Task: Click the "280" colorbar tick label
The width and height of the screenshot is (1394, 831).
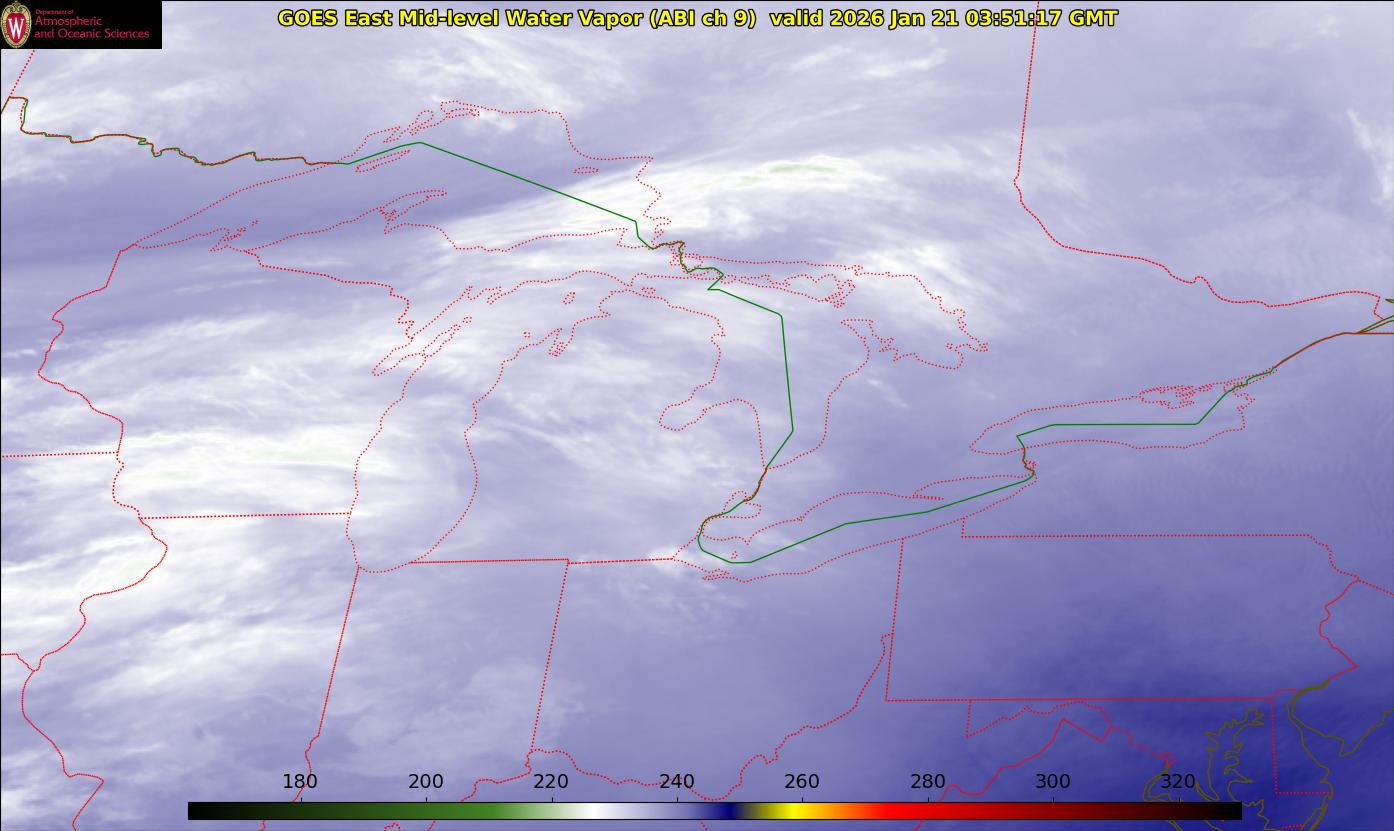Action: coord(927,781)
